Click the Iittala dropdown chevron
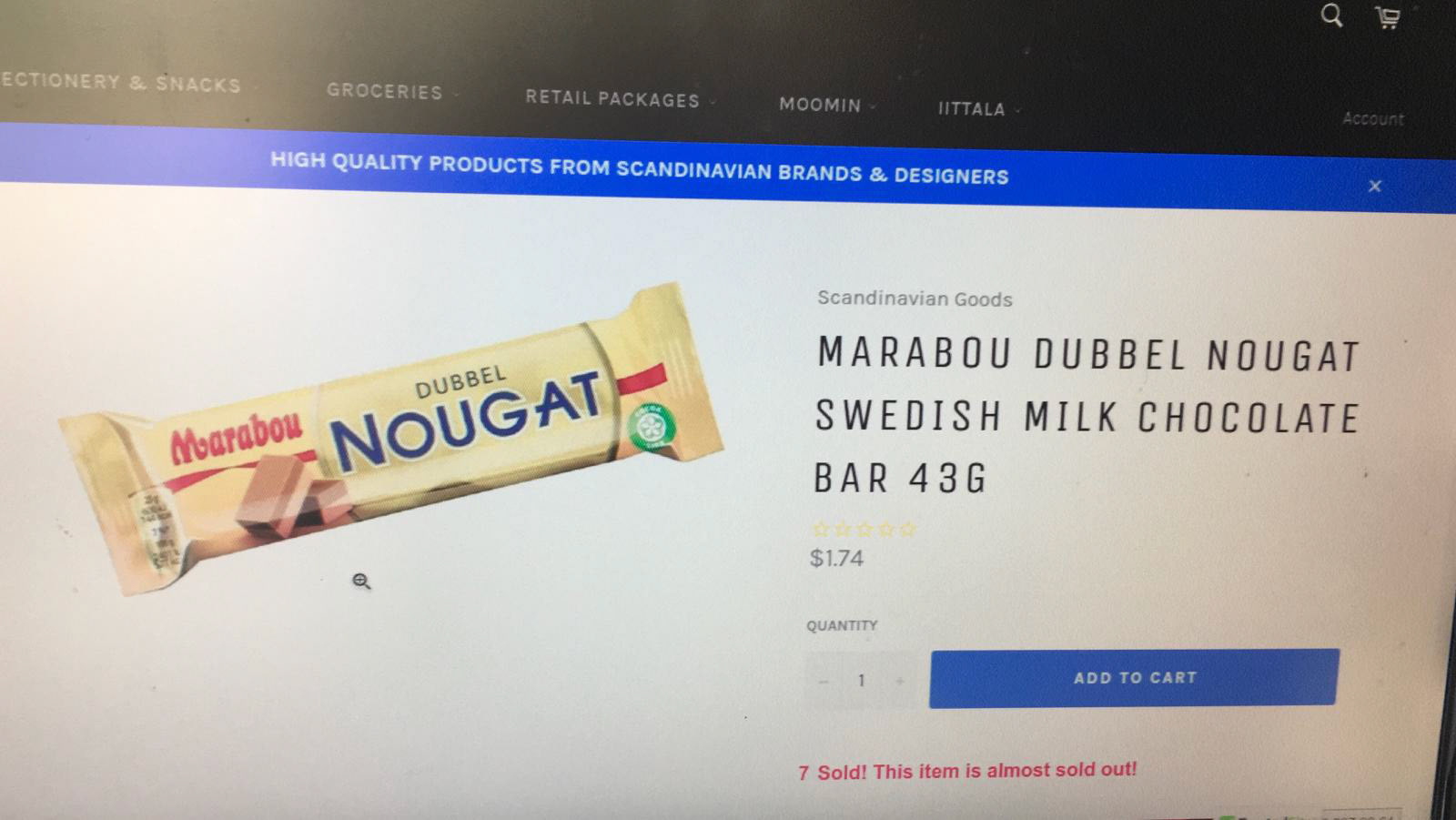The height and width of the screenshot is (820, 1456). [1017, 111]
